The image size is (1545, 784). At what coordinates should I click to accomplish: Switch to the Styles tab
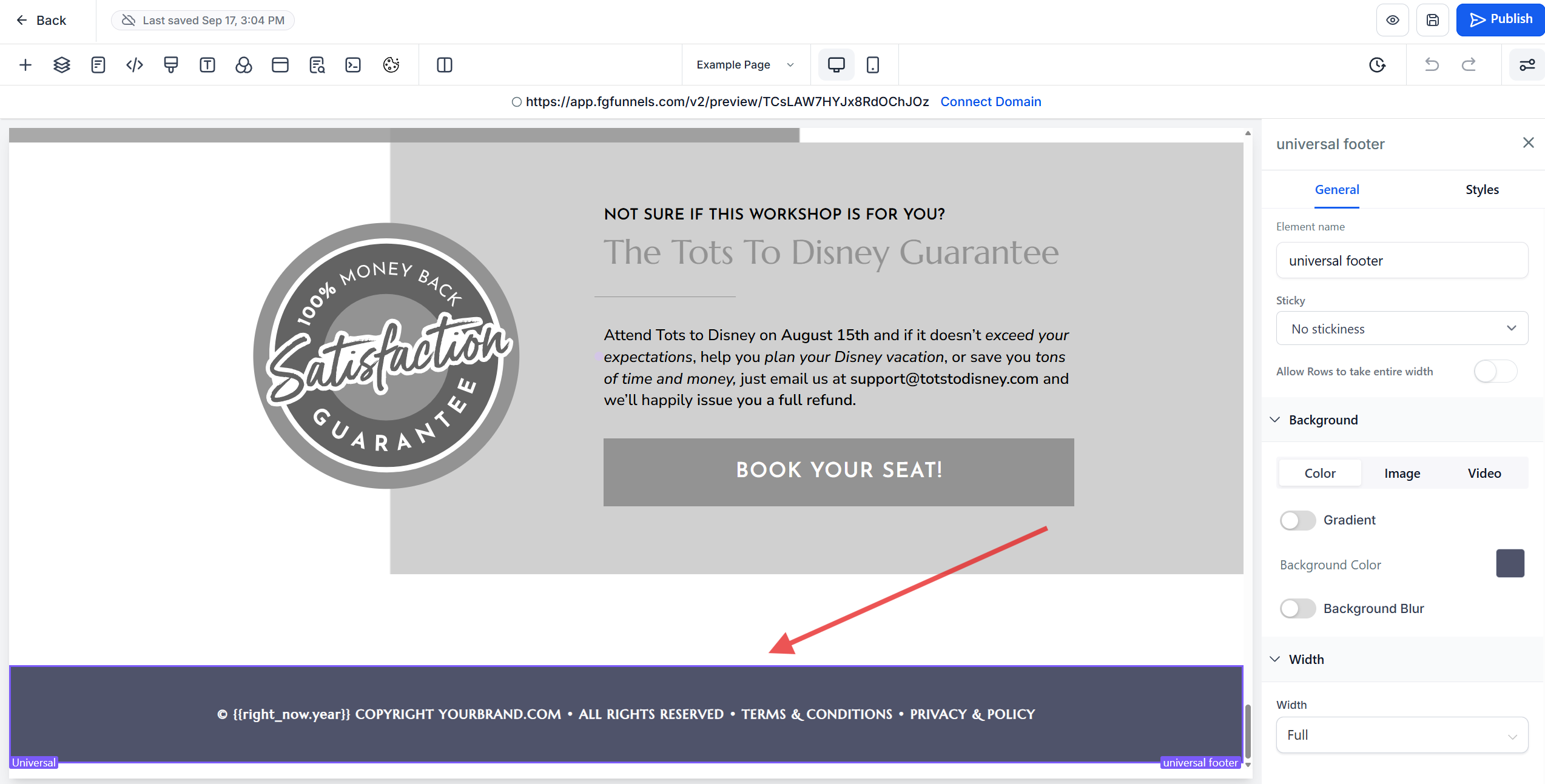(x=1481, y=190)
